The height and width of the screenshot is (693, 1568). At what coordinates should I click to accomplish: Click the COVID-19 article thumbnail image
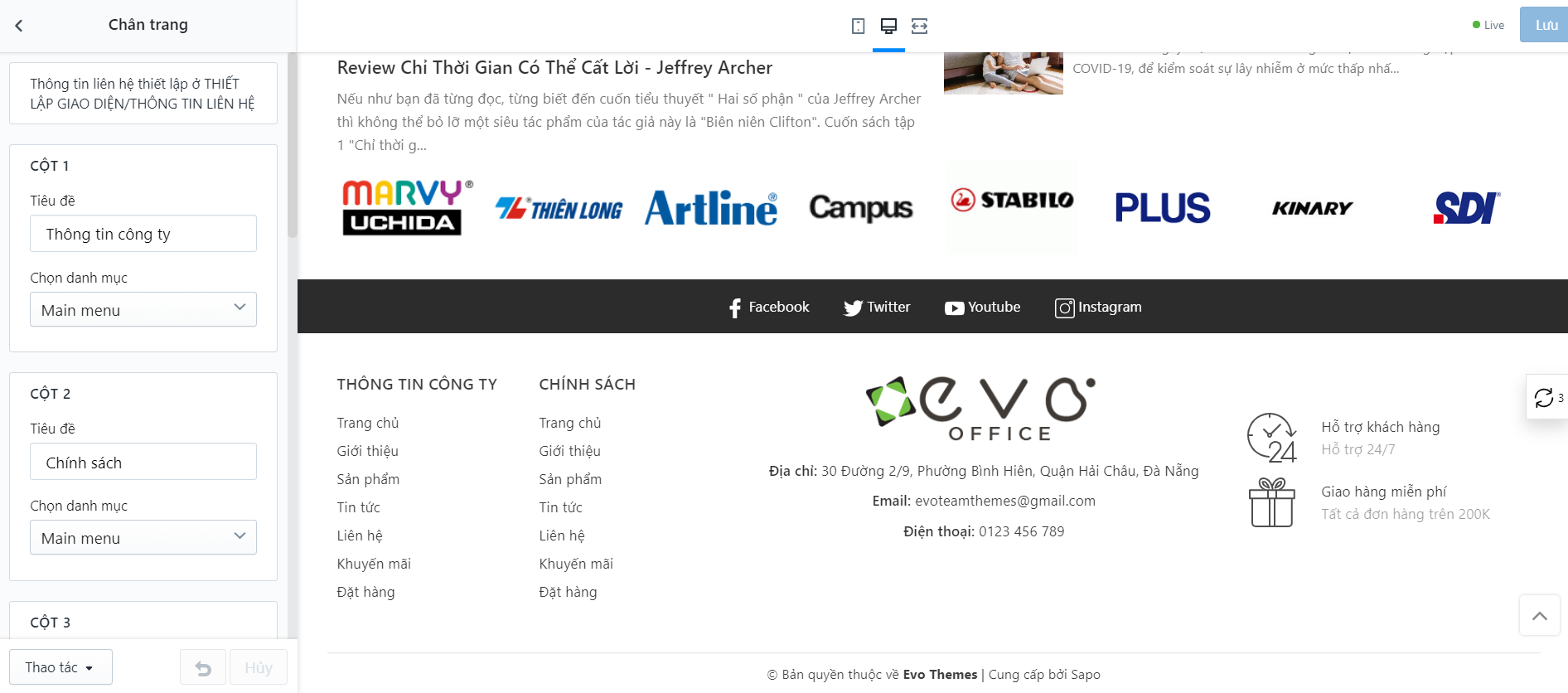tap(1004, 73)
